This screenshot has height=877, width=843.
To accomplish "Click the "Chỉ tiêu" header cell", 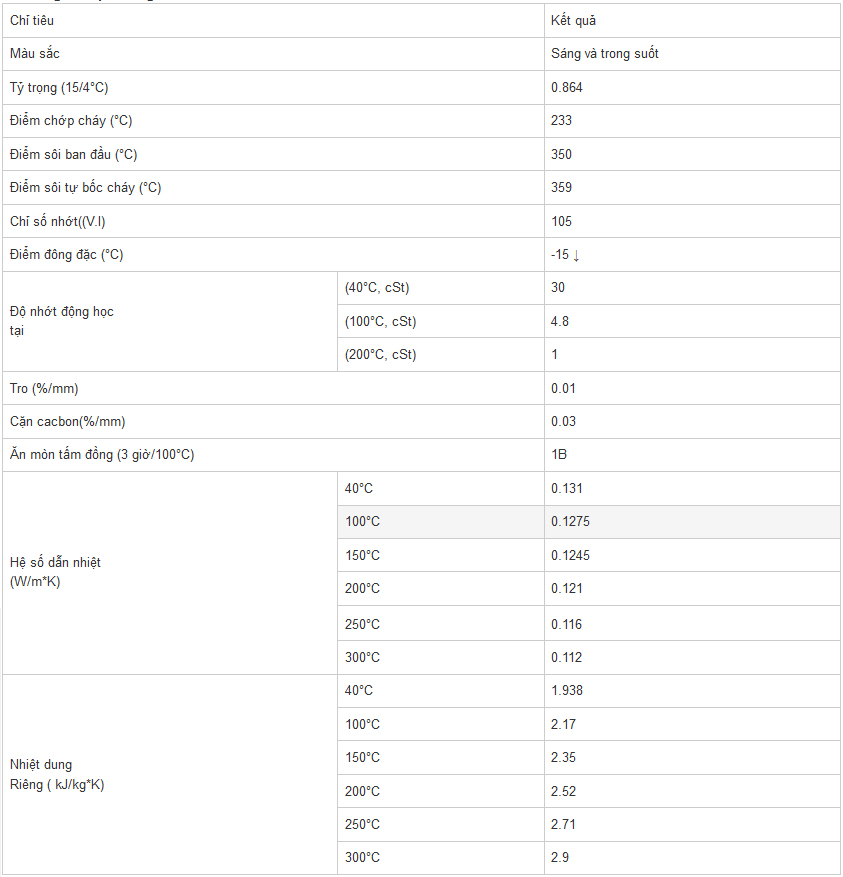I will click(32, 20).
